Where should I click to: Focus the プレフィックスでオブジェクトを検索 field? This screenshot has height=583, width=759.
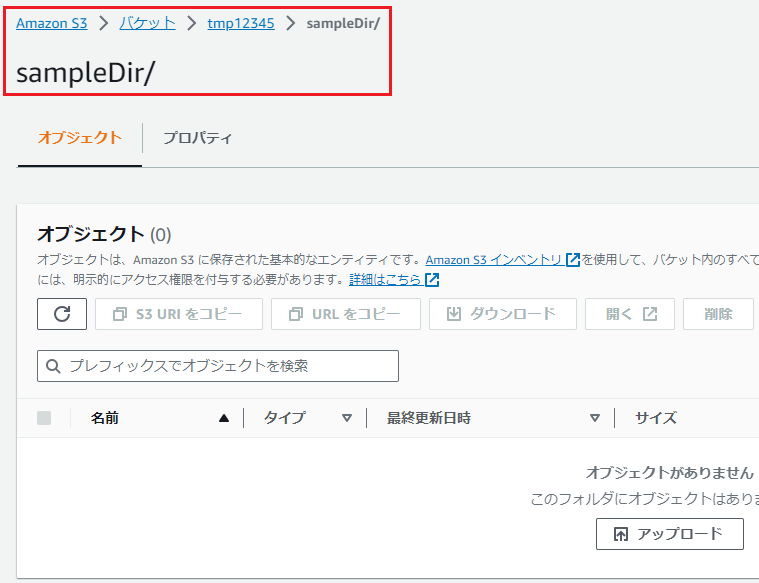point(218,366)
